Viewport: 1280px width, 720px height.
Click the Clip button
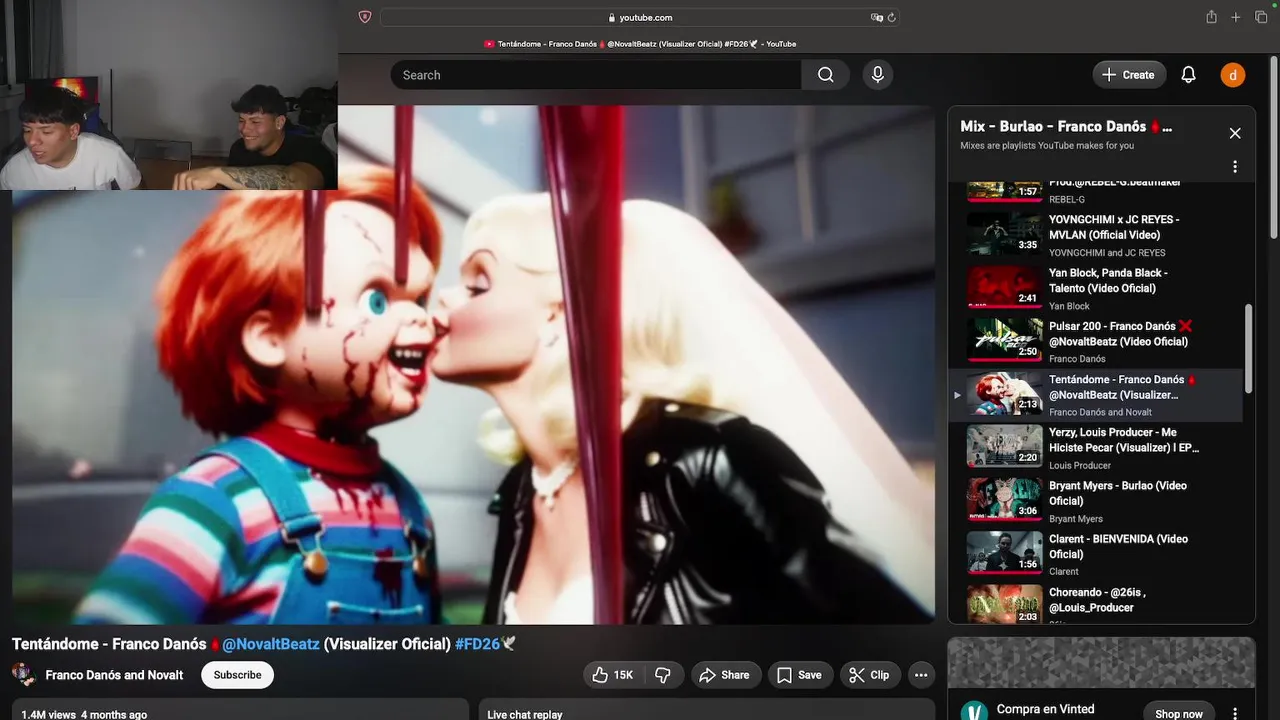point(869,675)
